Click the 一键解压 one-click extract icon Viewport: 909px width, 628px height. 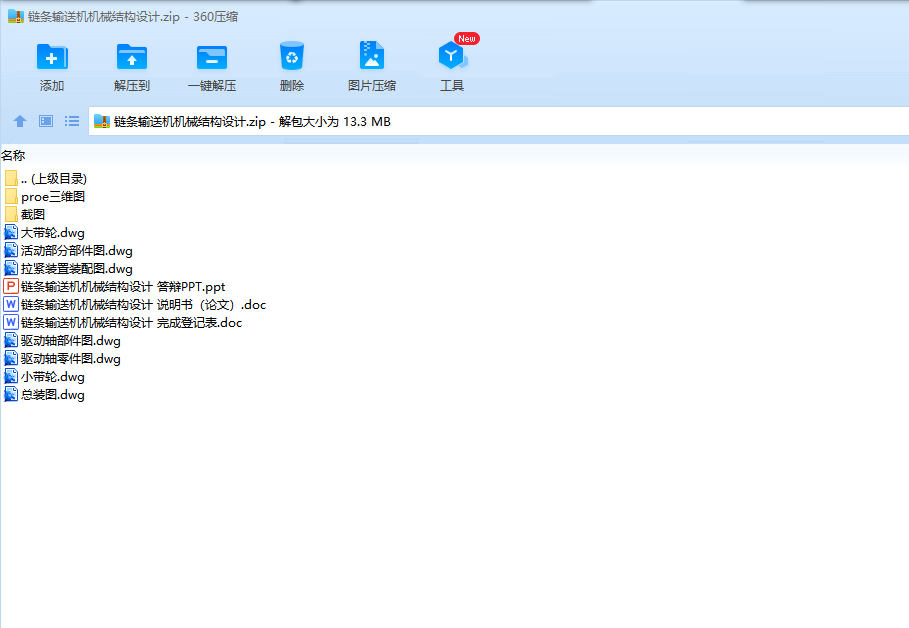point(212,57)
